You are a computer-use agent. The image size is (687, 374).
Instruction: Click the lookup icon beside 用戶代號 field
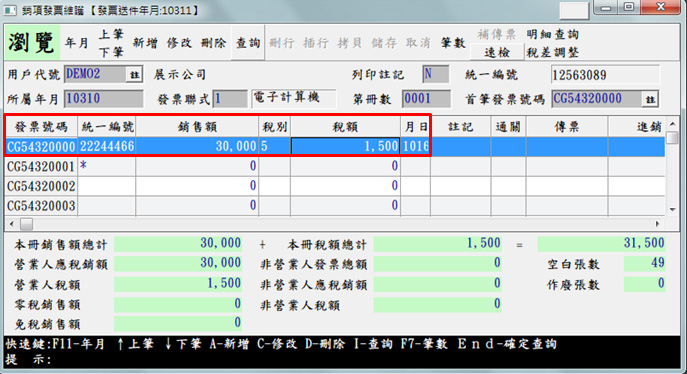tap(135, 75)
